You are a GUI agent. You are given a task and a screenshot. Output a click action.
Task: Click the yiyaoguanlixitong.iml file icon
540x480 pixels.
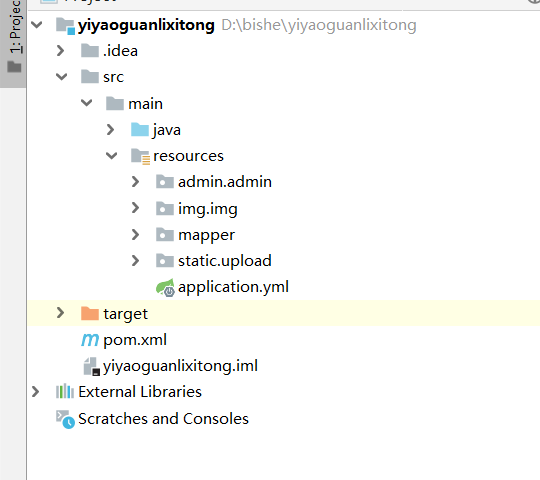[92, 366]
